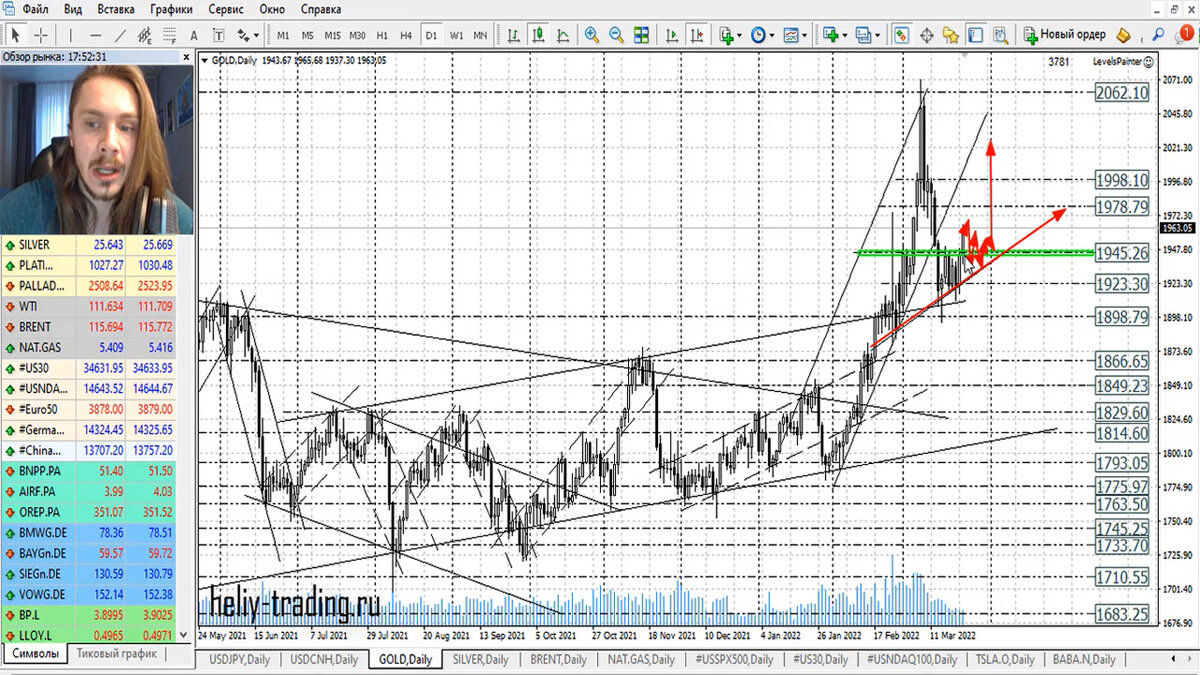Toggle the Navigator panel star-folder icon
1200x675 pixels.
(951, 35)
